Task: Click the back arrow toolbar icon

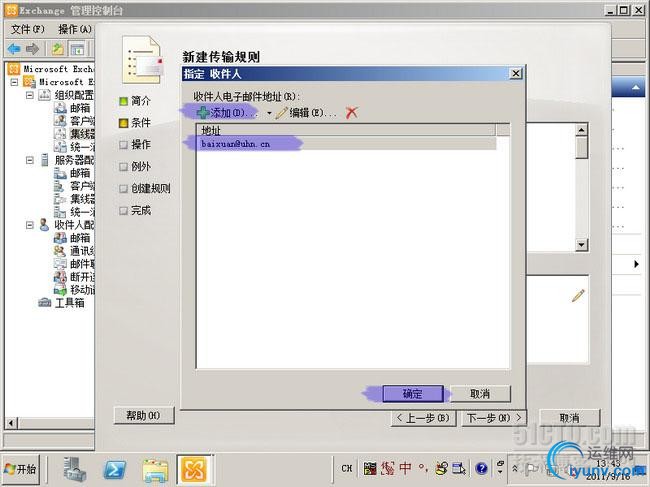Action: [x=14, y=49]
